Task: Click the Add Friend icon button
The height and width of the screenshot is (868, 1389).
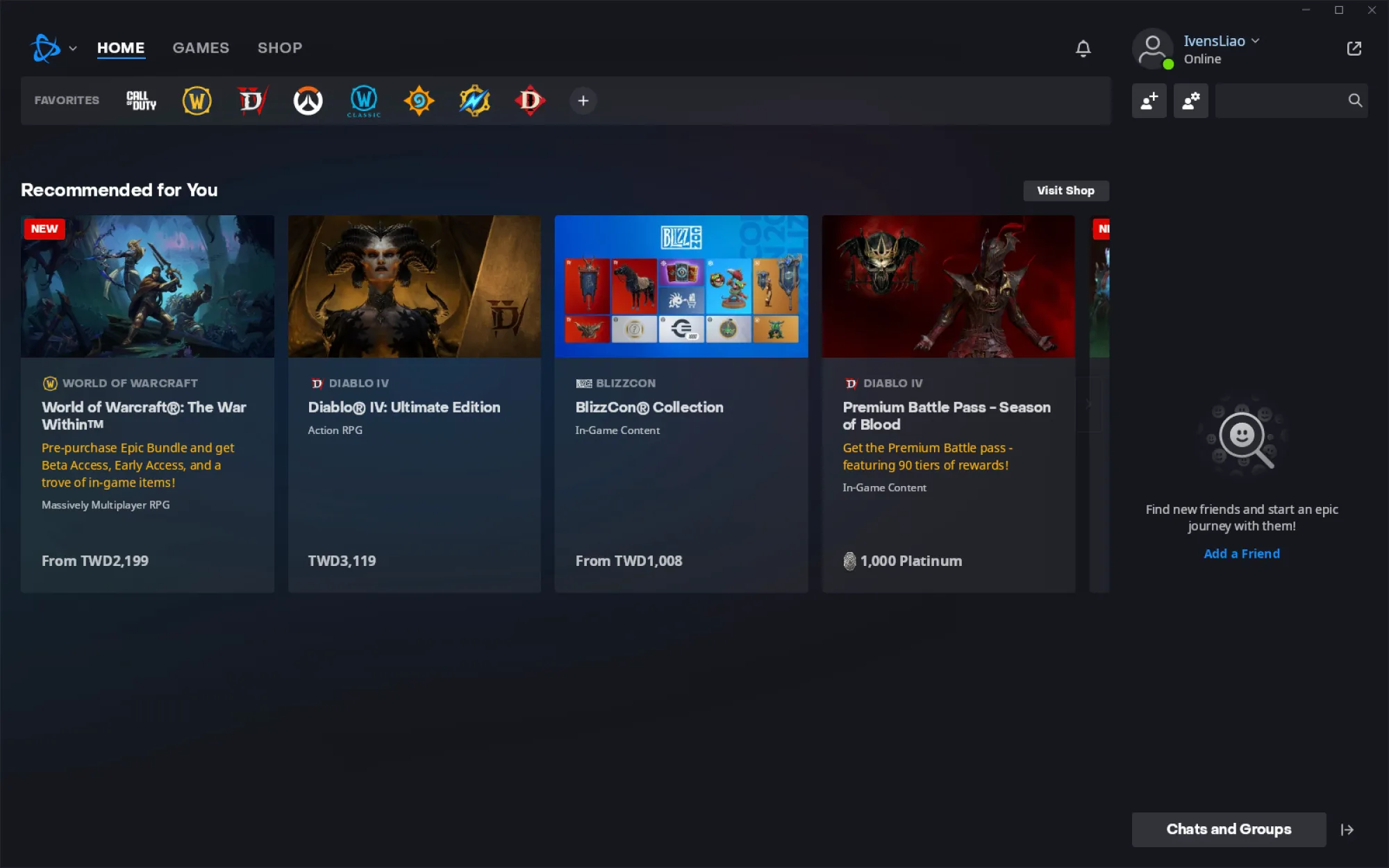Action: tap(1149, 101)
